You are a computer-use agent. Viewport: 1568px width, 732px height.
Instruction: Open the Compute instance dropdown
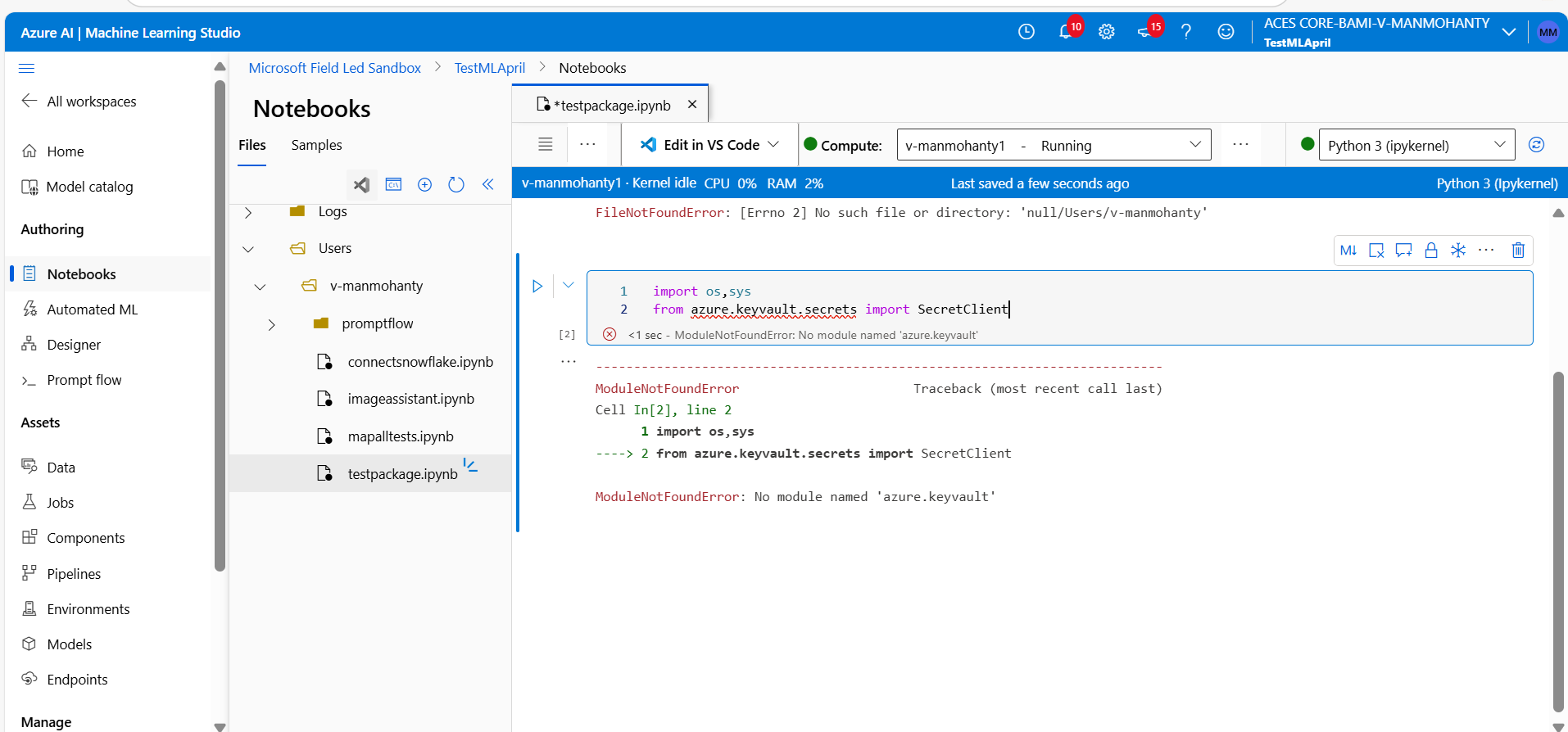click(1054, 145)
